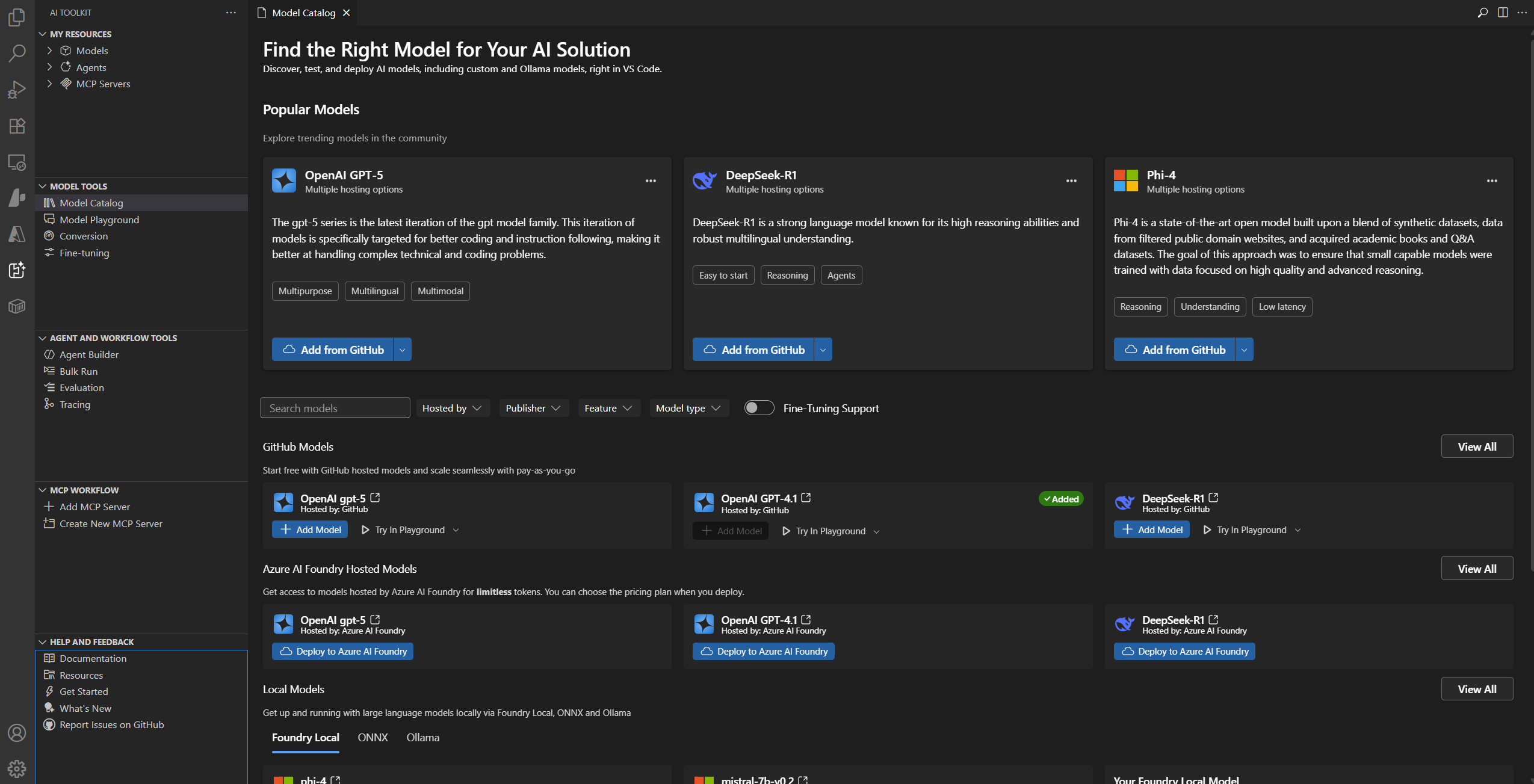Open the Explorer view in the activity bar
This screenshot has height=784, width=1534.
[16, 17]
